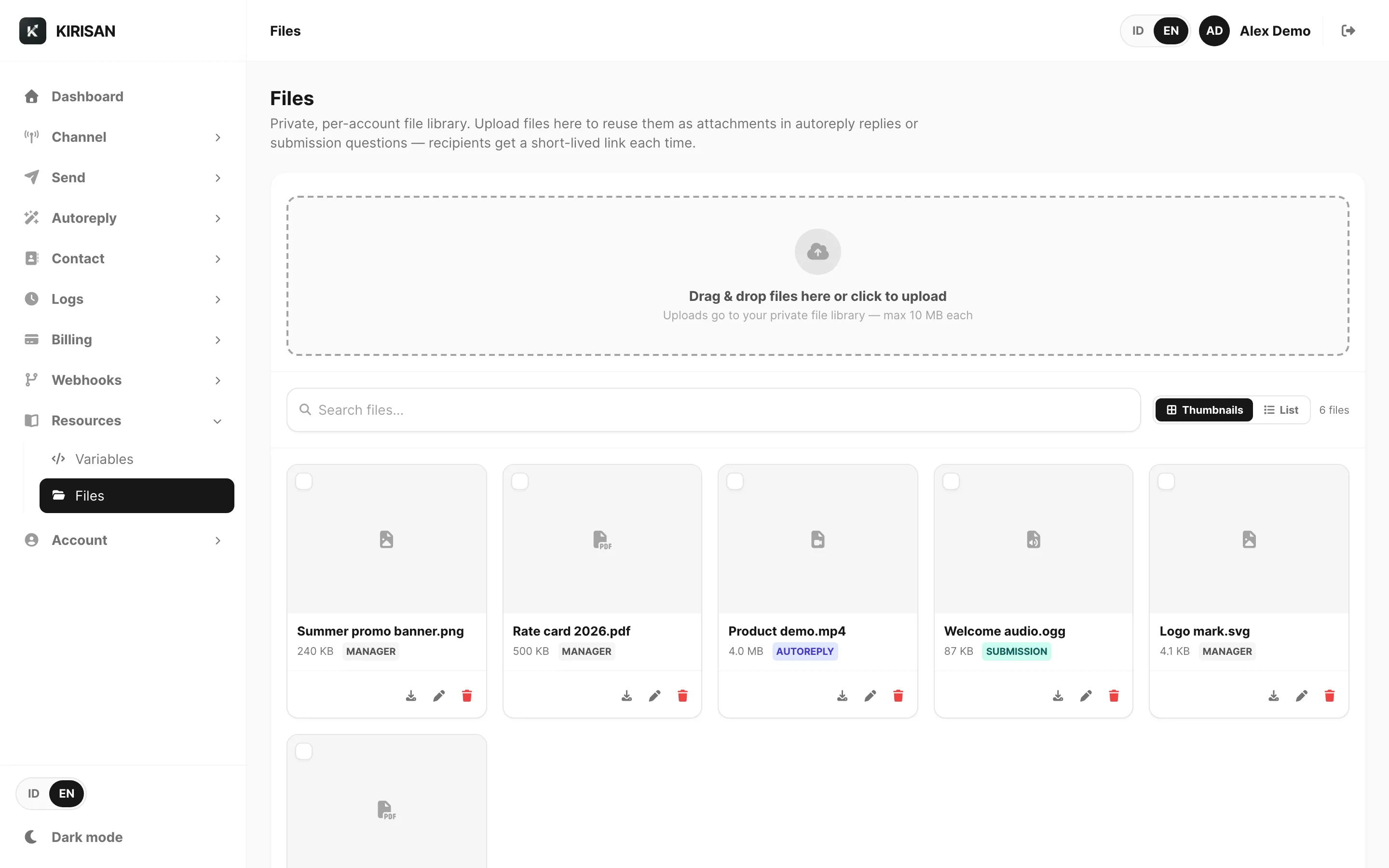This screenshot has width=1389, height=868.
Task: Tick the checkbox on the sixth file card
Action: coord(304,751)
